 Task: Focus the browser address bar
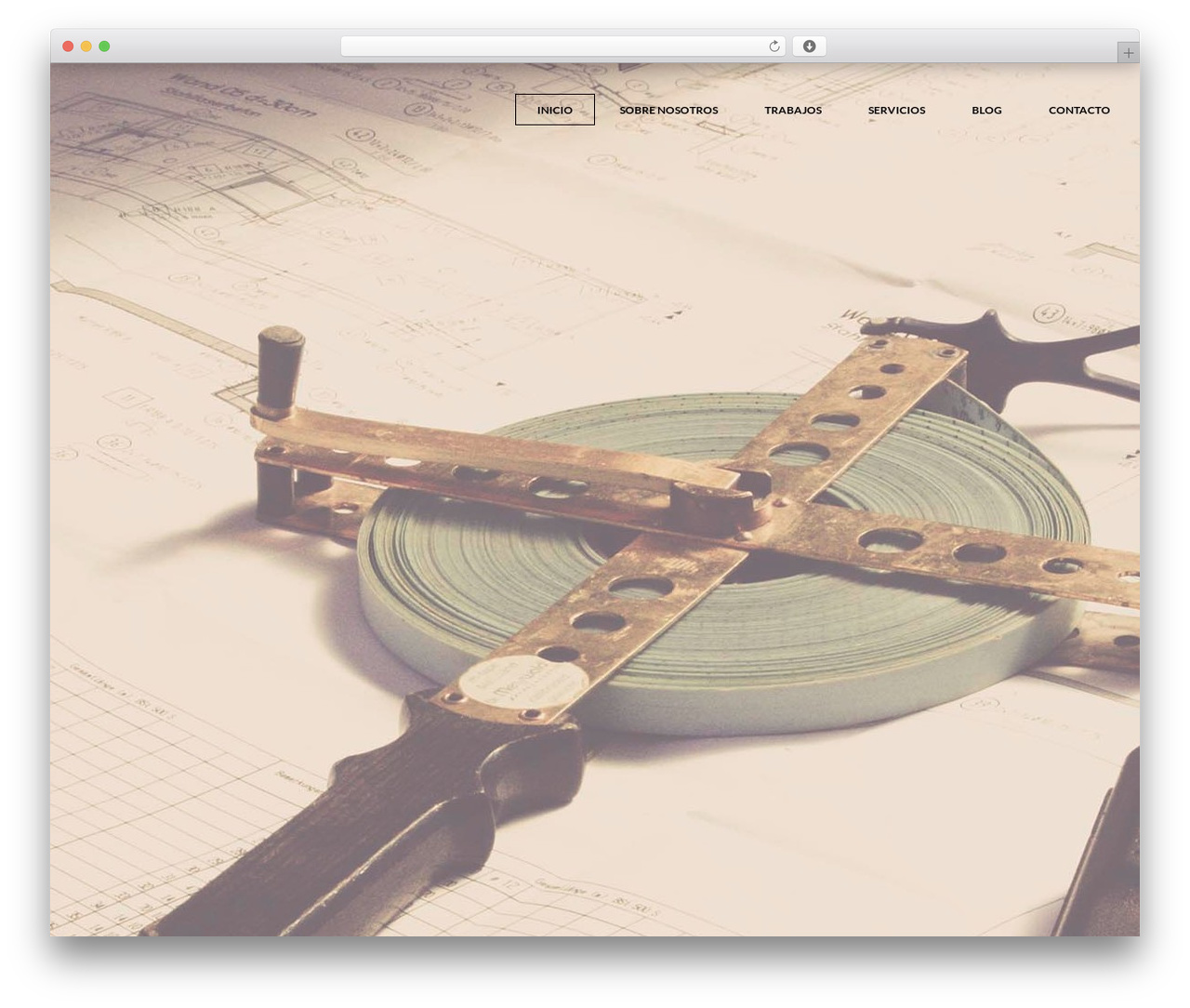[562, 46]
